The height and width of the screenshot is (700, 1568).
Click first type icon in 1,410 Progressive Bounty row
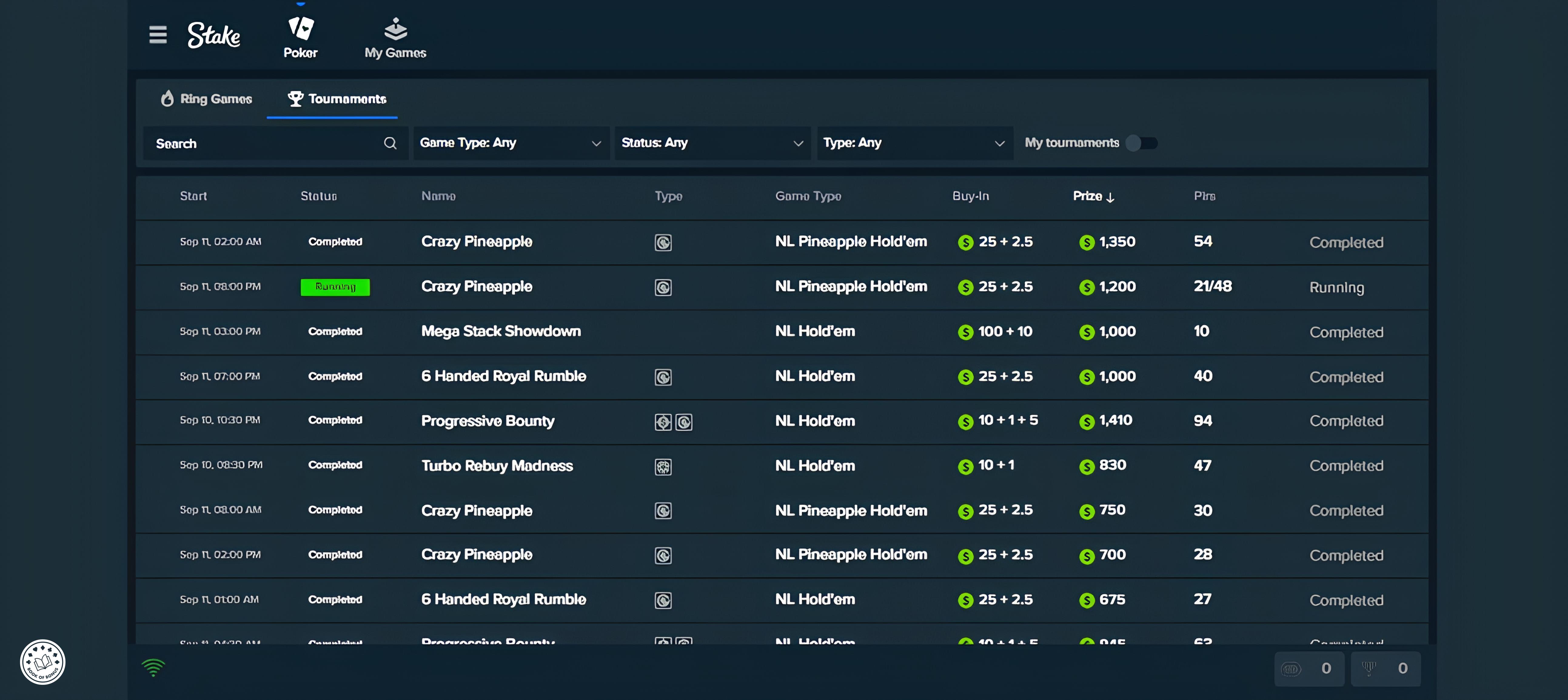[663, 422]
